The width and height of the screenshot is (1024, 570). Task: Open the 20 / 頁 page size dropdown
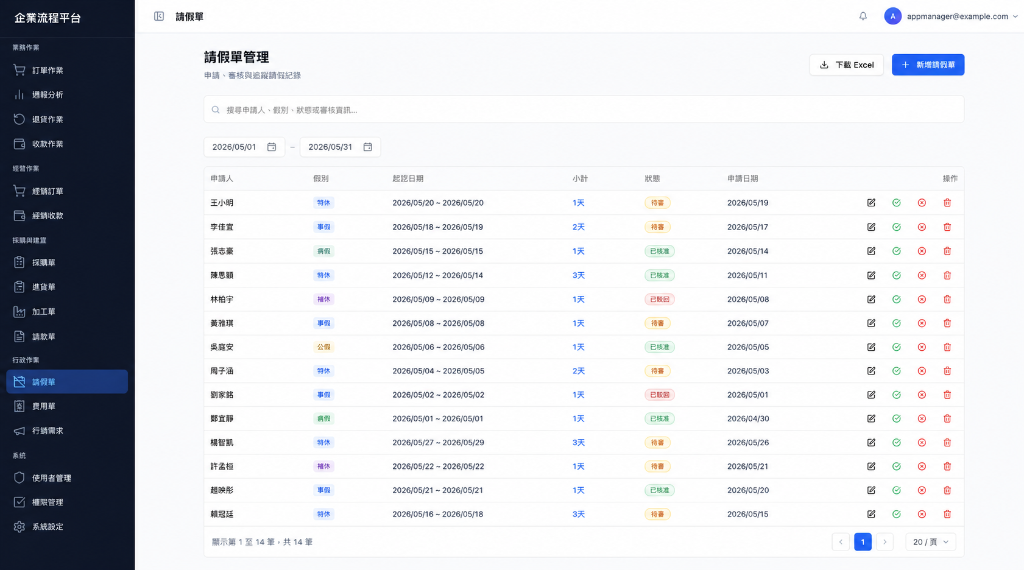click(x=931, y=542)
